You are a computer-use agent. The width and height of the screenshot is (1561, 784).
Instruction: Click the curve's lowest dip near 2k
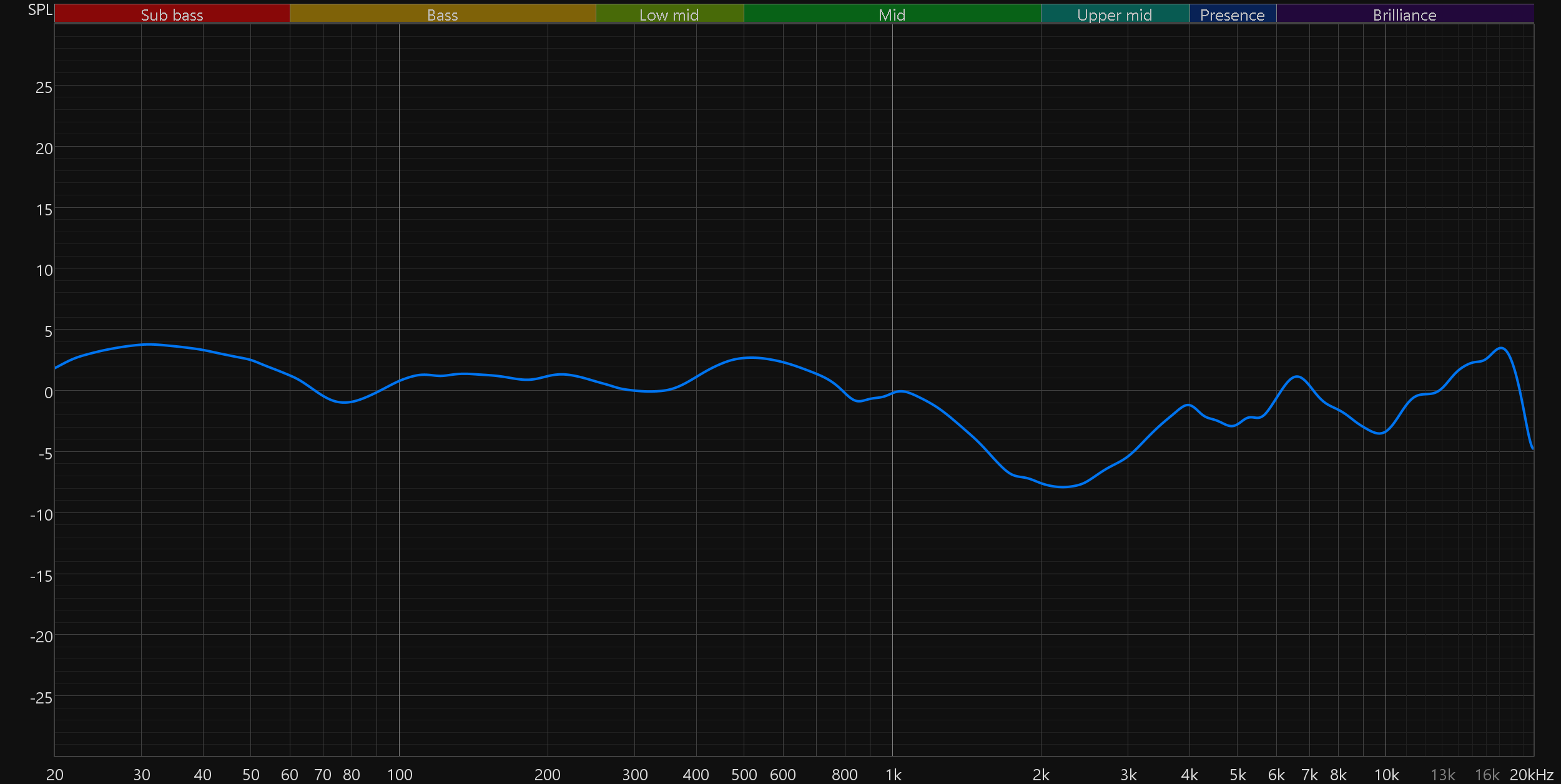point(1063,487)
